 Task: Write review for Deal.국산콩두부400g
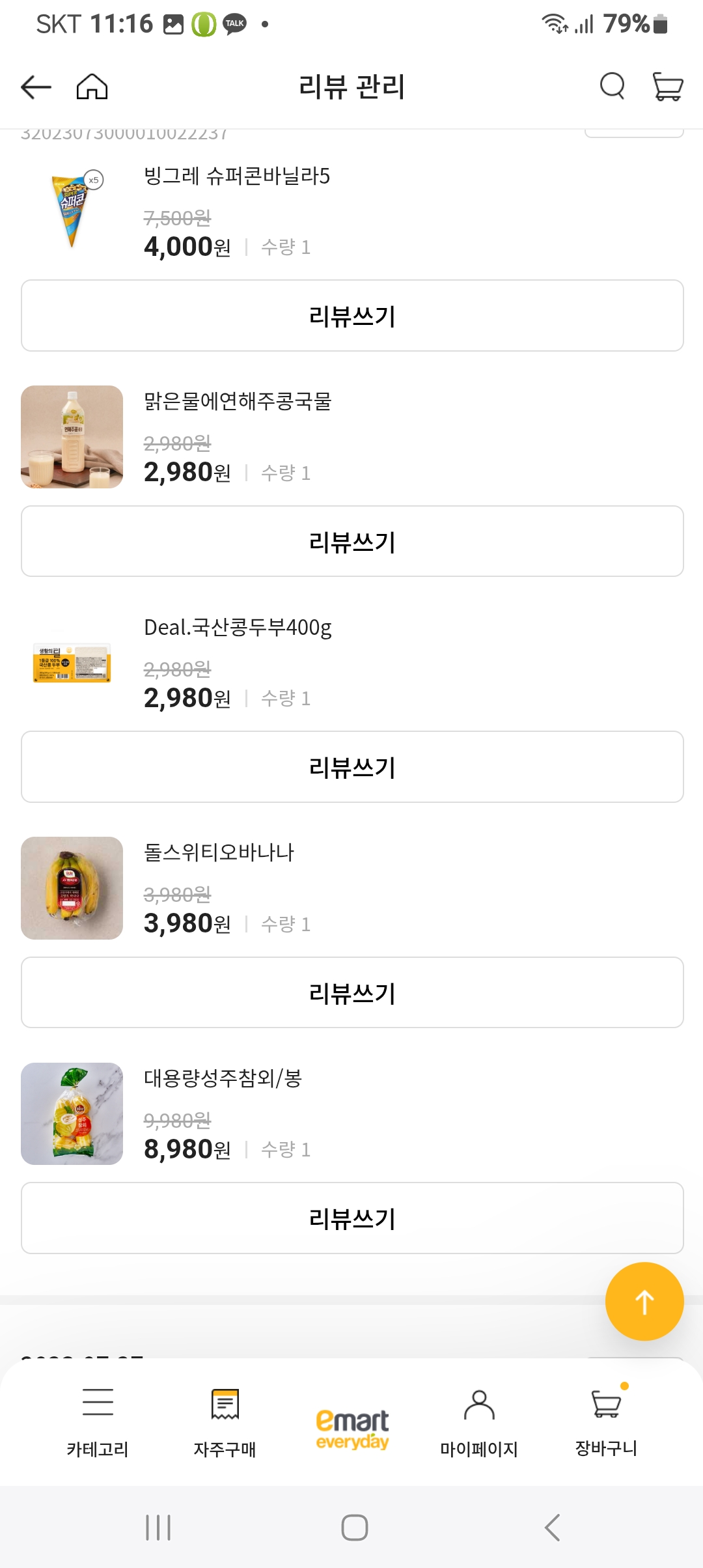coord(352,767)
